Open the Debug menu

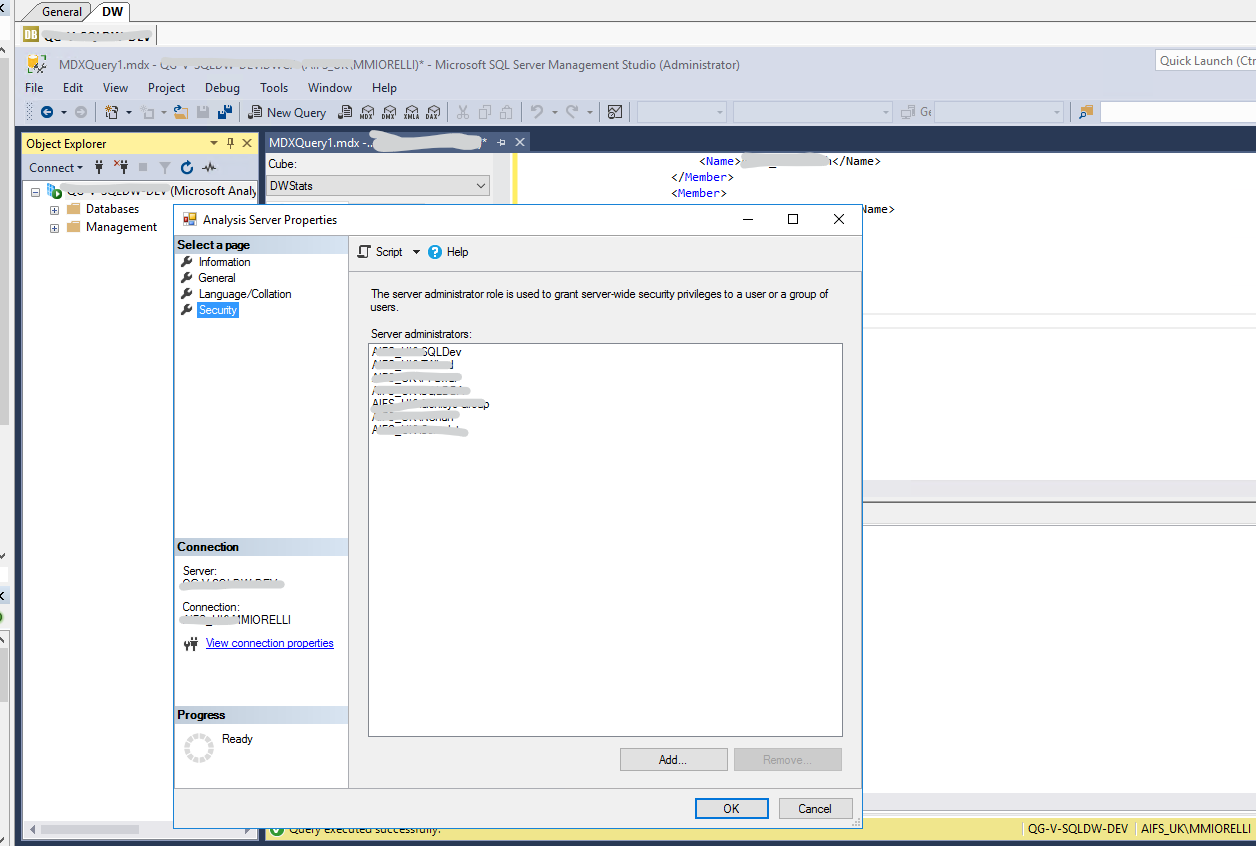(x=223, y=88)
